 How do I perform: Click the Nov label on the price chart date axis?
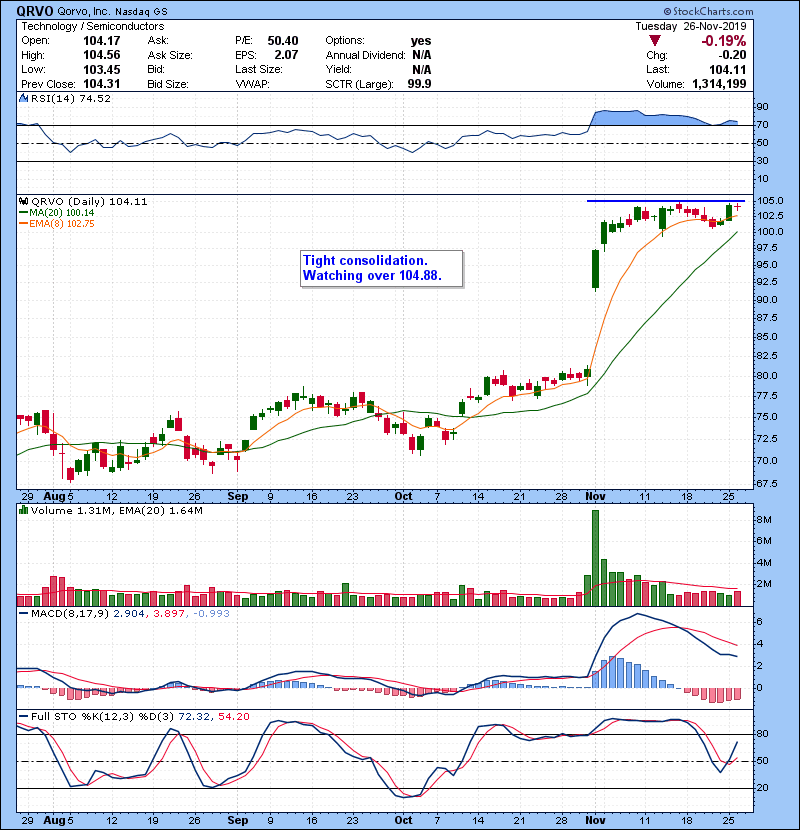596,496
